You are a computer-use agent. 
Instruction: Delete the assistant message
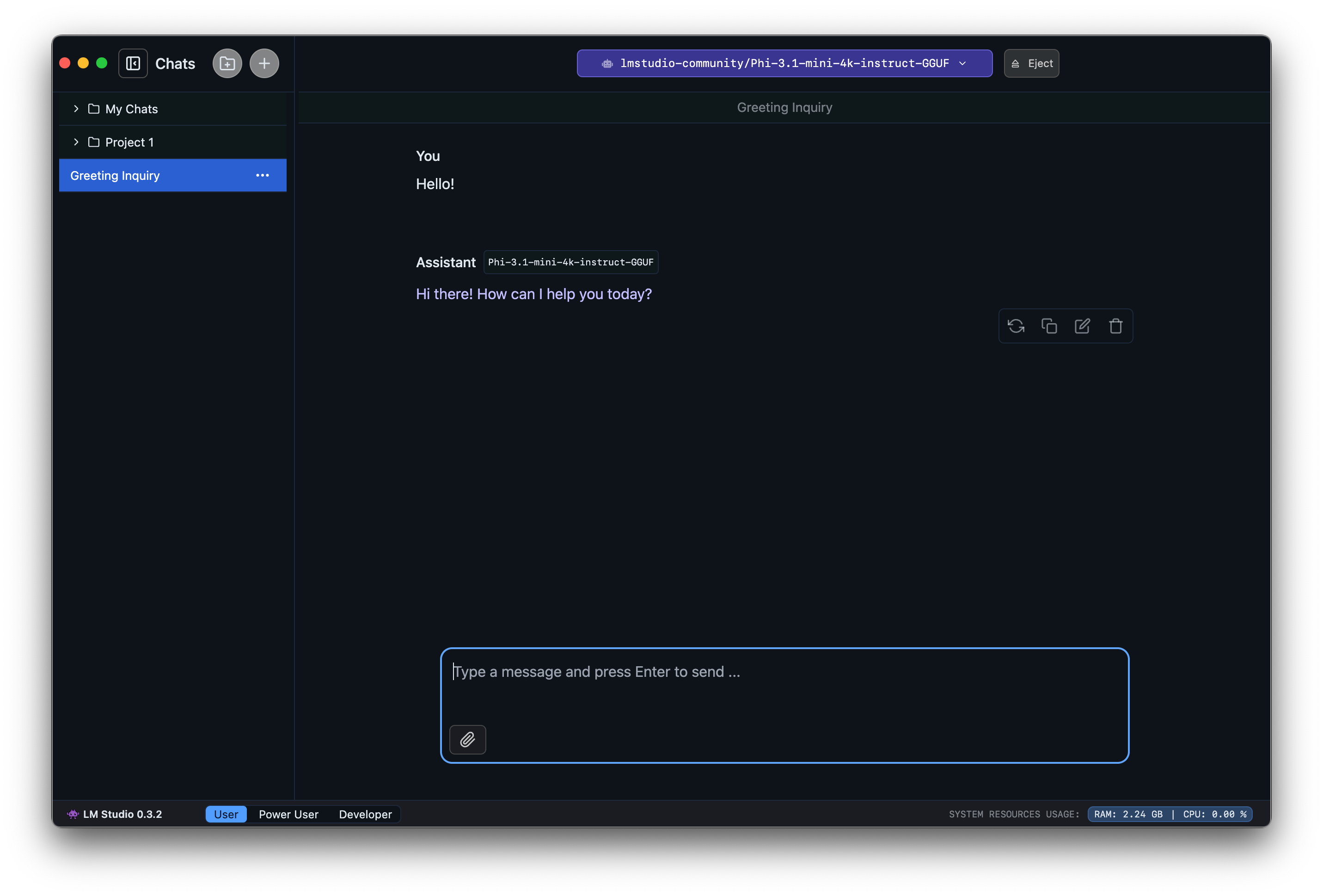[1115, 325]
